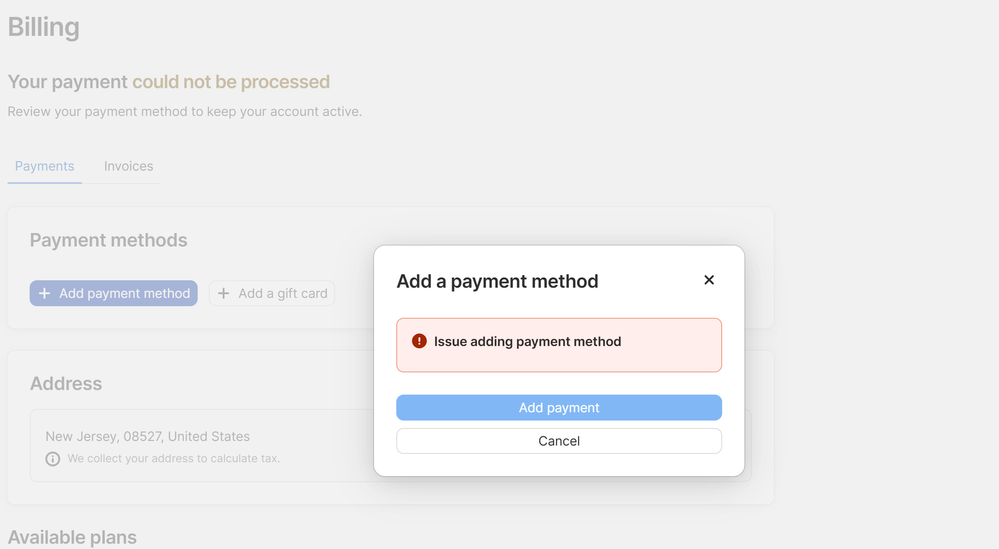Cancel adding a payment method
The height and width of the screenshot is (549, 999).
[x=558, y=441]
